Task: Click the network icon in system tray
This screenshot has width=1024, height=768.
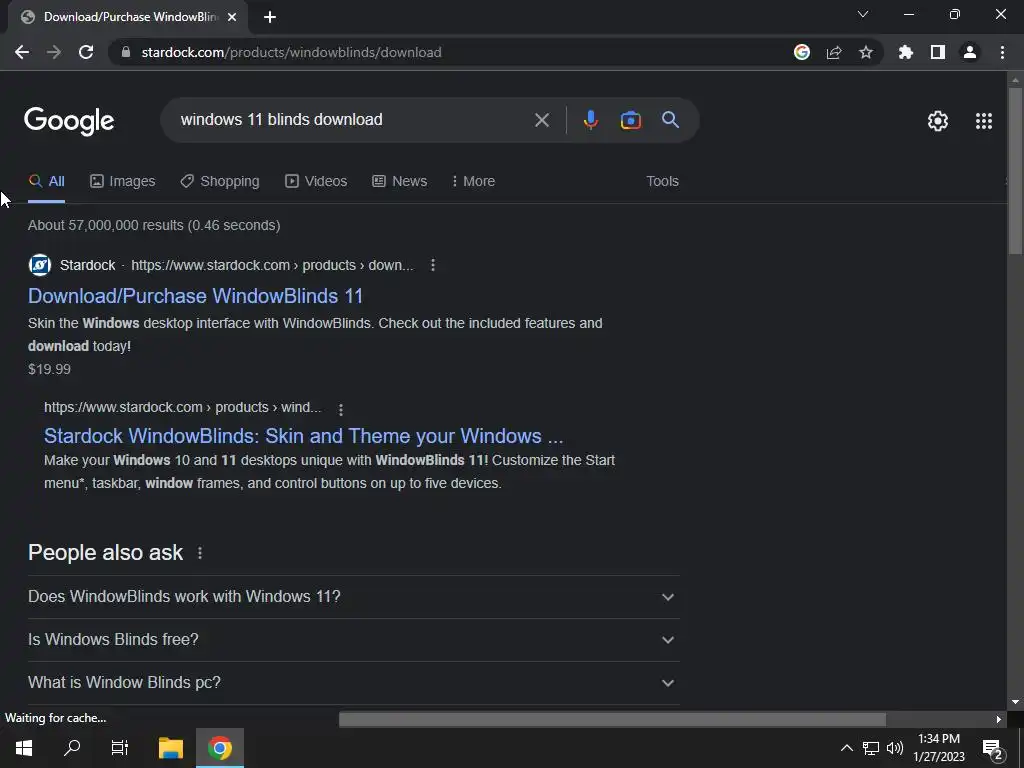Action: (x=871, y=748)
